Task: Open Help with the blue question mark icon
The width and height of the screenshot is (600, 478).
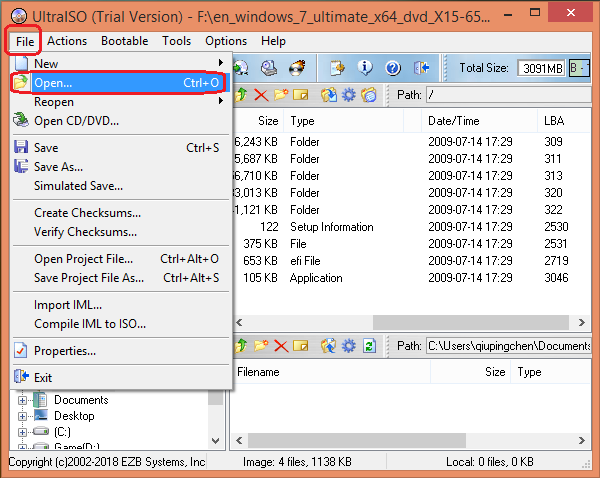Action: pos(393,68)
